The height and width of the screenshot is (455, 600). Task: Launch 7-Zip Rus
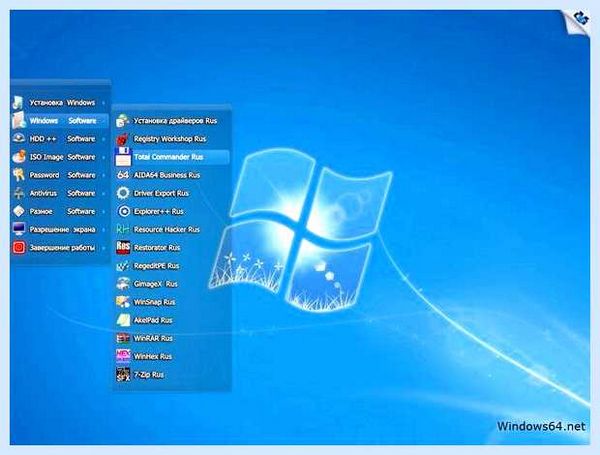pos(172,375)
